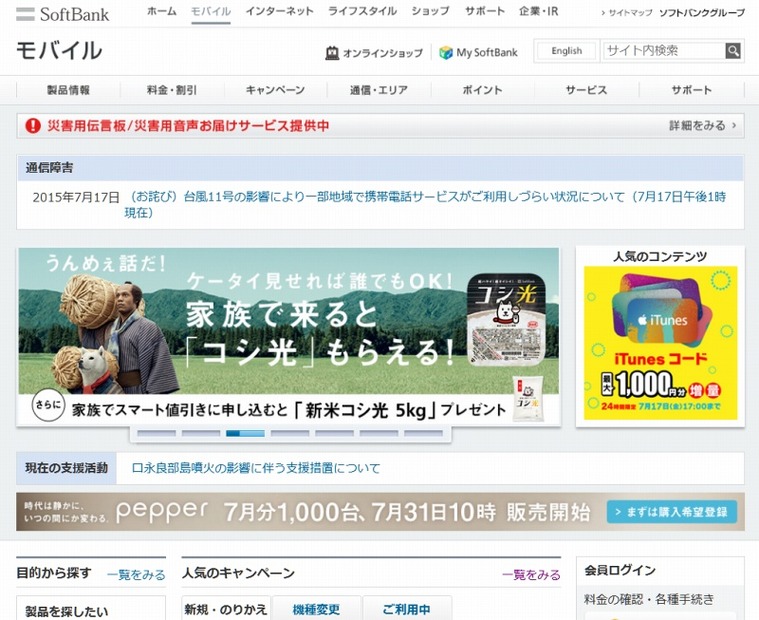
Task: Click the online shop bag icon
Action: point(332,53)
